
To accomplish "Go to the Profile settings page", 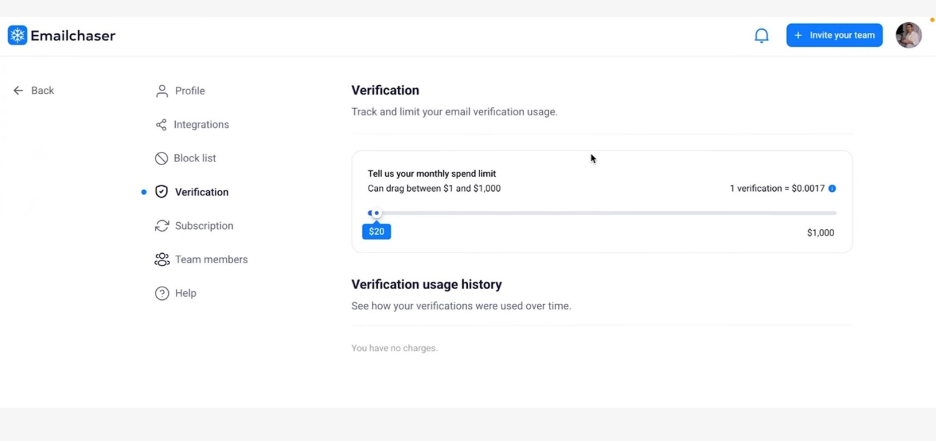I will pos(190,91).
